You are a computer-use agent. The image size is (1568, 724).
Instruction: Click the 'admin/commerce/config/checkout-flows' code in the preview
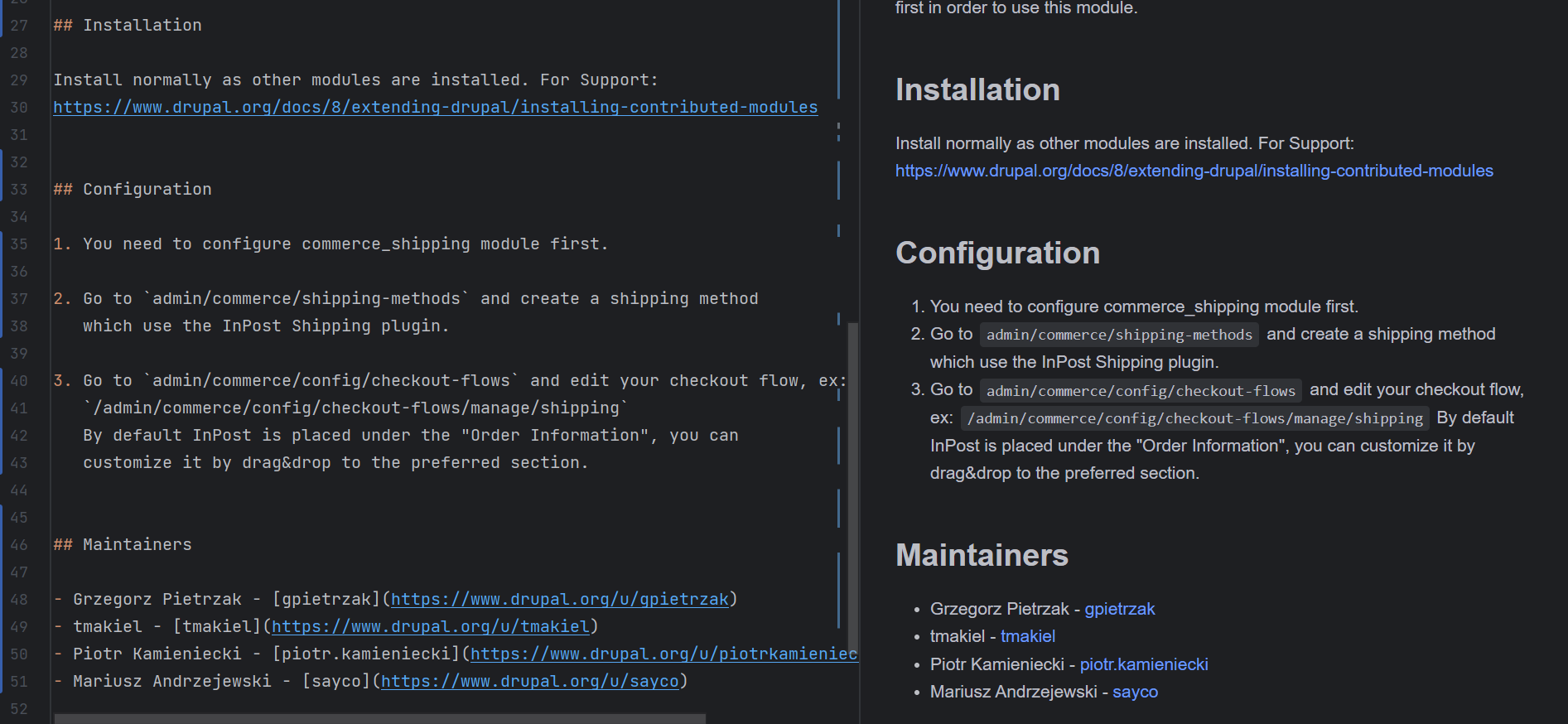point(1141,390)
